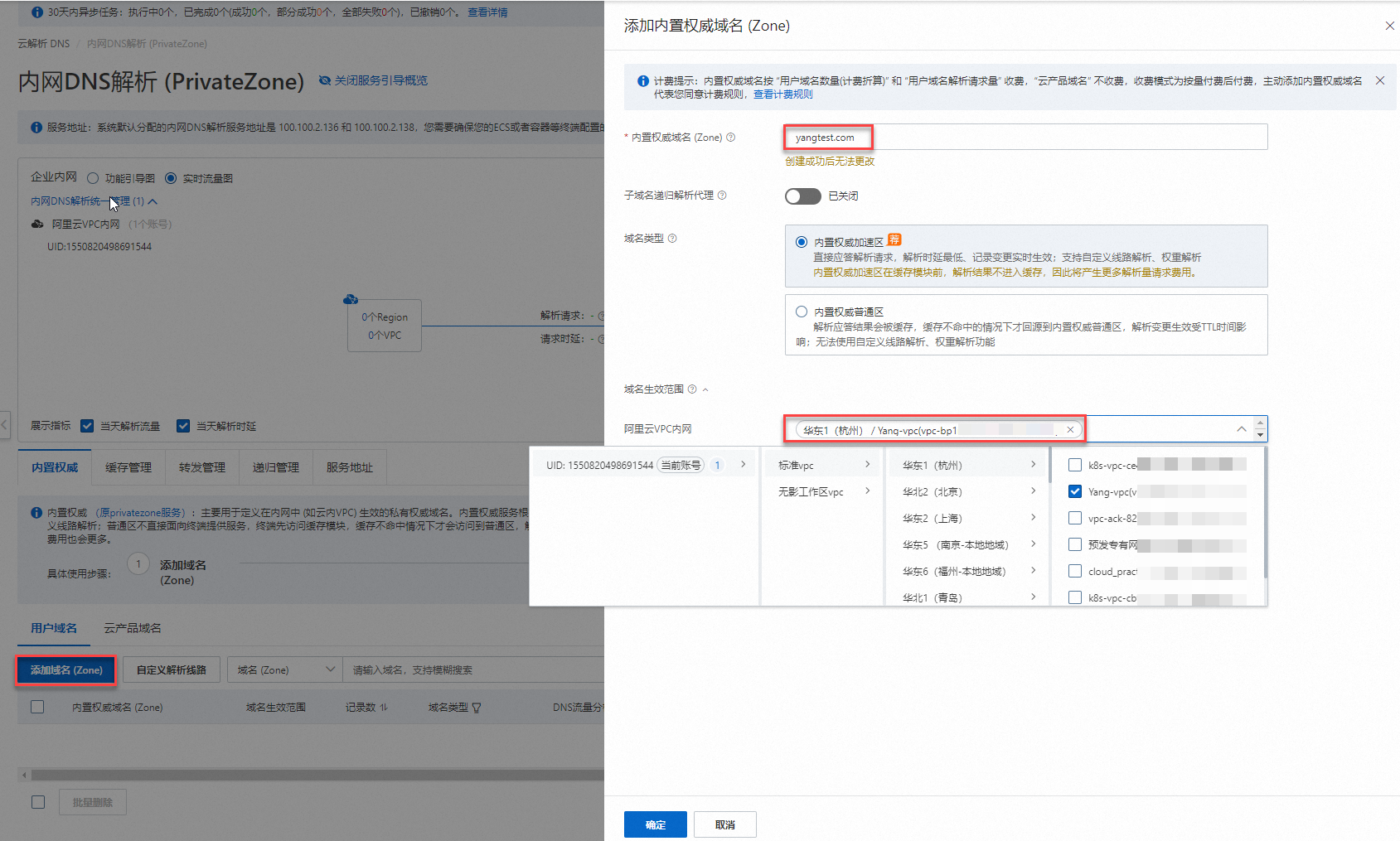Open 查看计费规则 link
This screenshot has height=841, width=1400.
[782, 94]
